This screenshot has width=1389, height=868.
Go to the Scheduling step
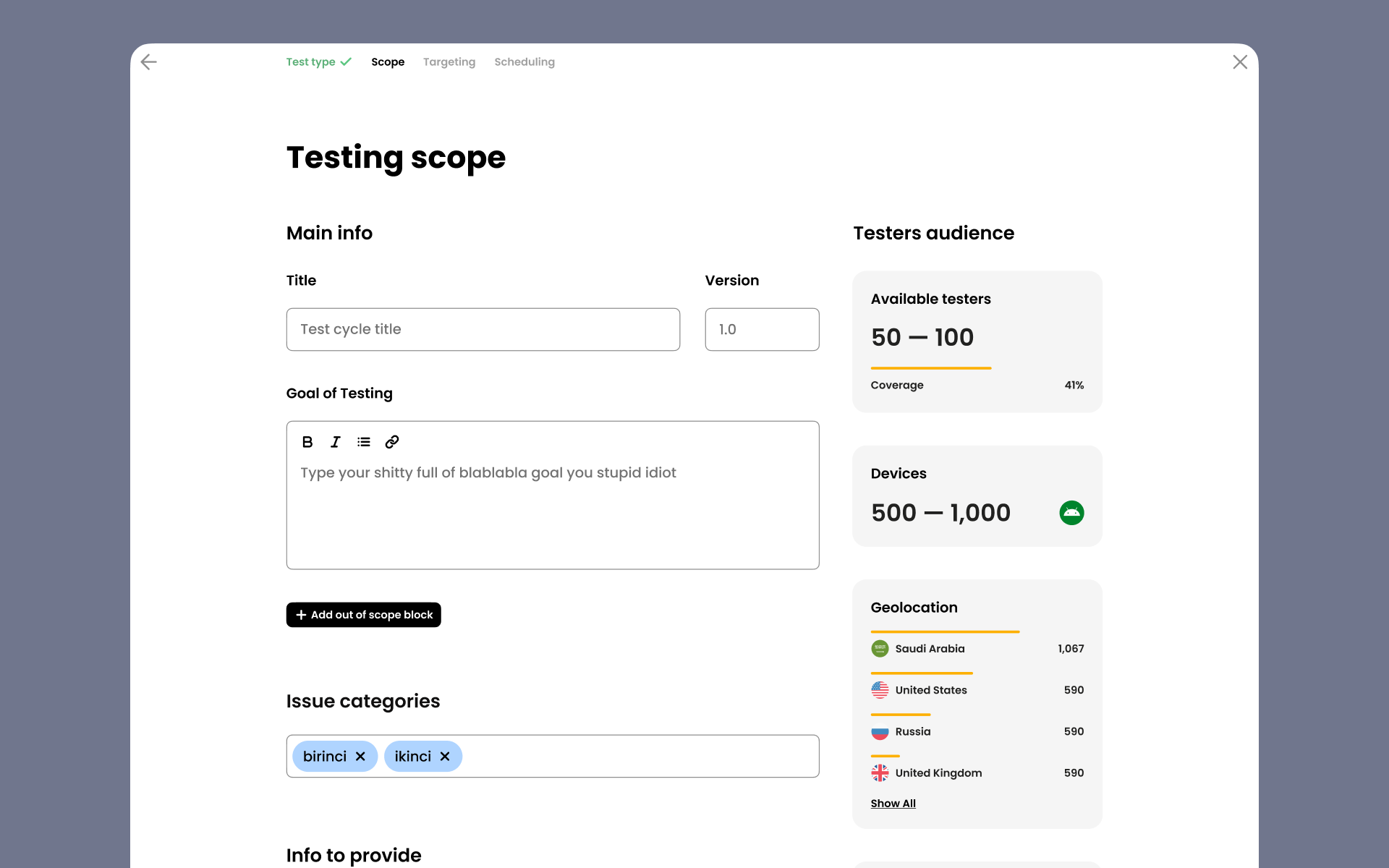[x=524, y=62]
